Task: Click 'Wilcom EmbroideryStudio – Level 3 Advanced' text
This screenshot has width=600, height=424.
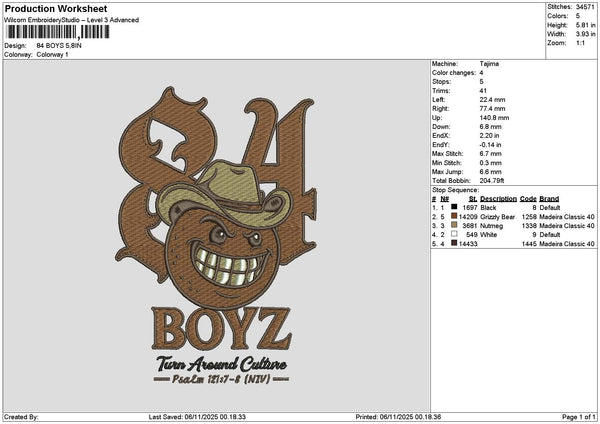Action: 71,20
